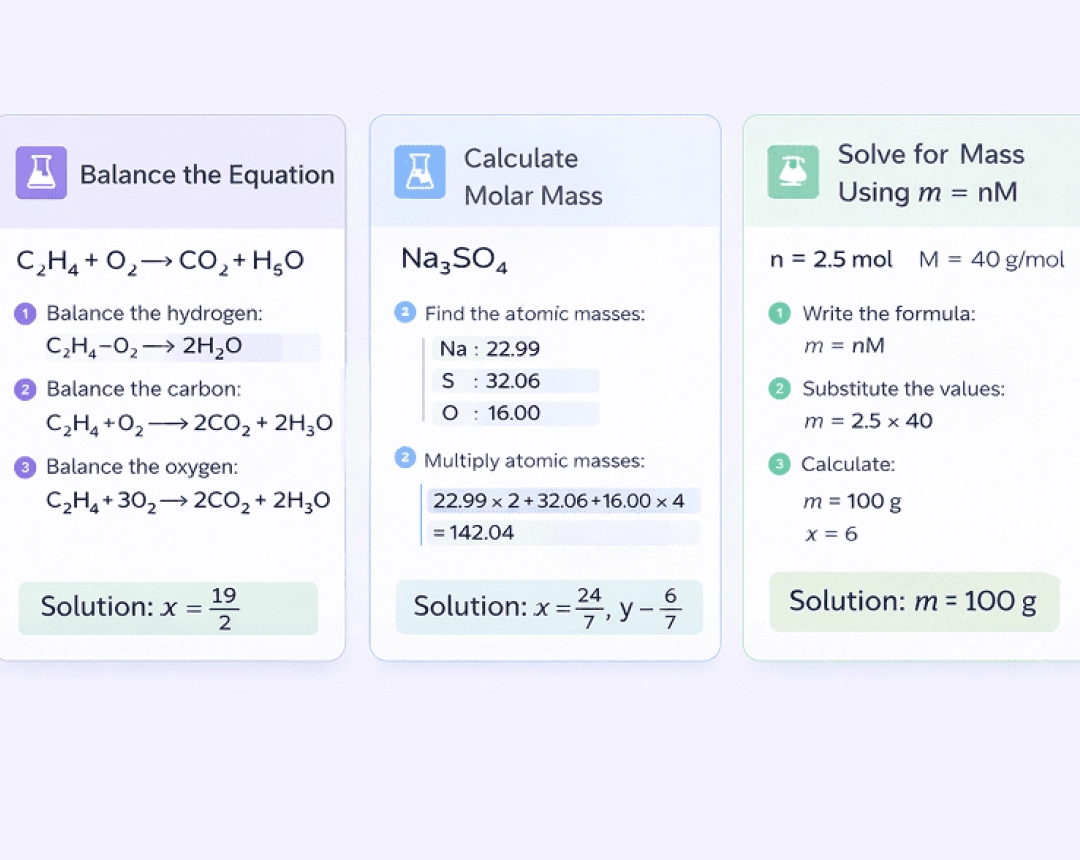Viewport: 1080px width, 860px height.
Task: Click the Solution x = 24/7 box
Action: click(548, 607)
